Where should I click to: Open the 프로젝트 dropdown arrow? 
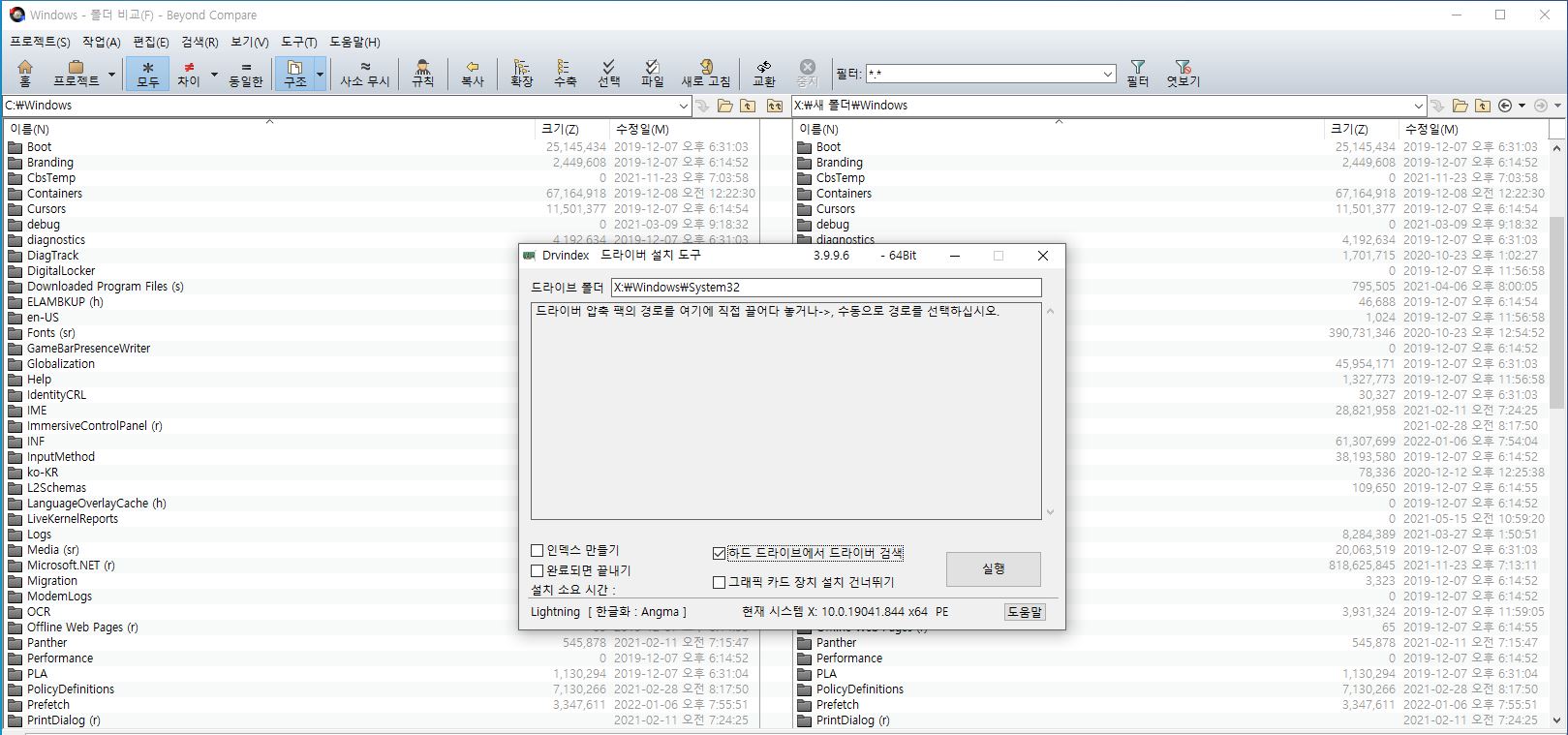111,74
